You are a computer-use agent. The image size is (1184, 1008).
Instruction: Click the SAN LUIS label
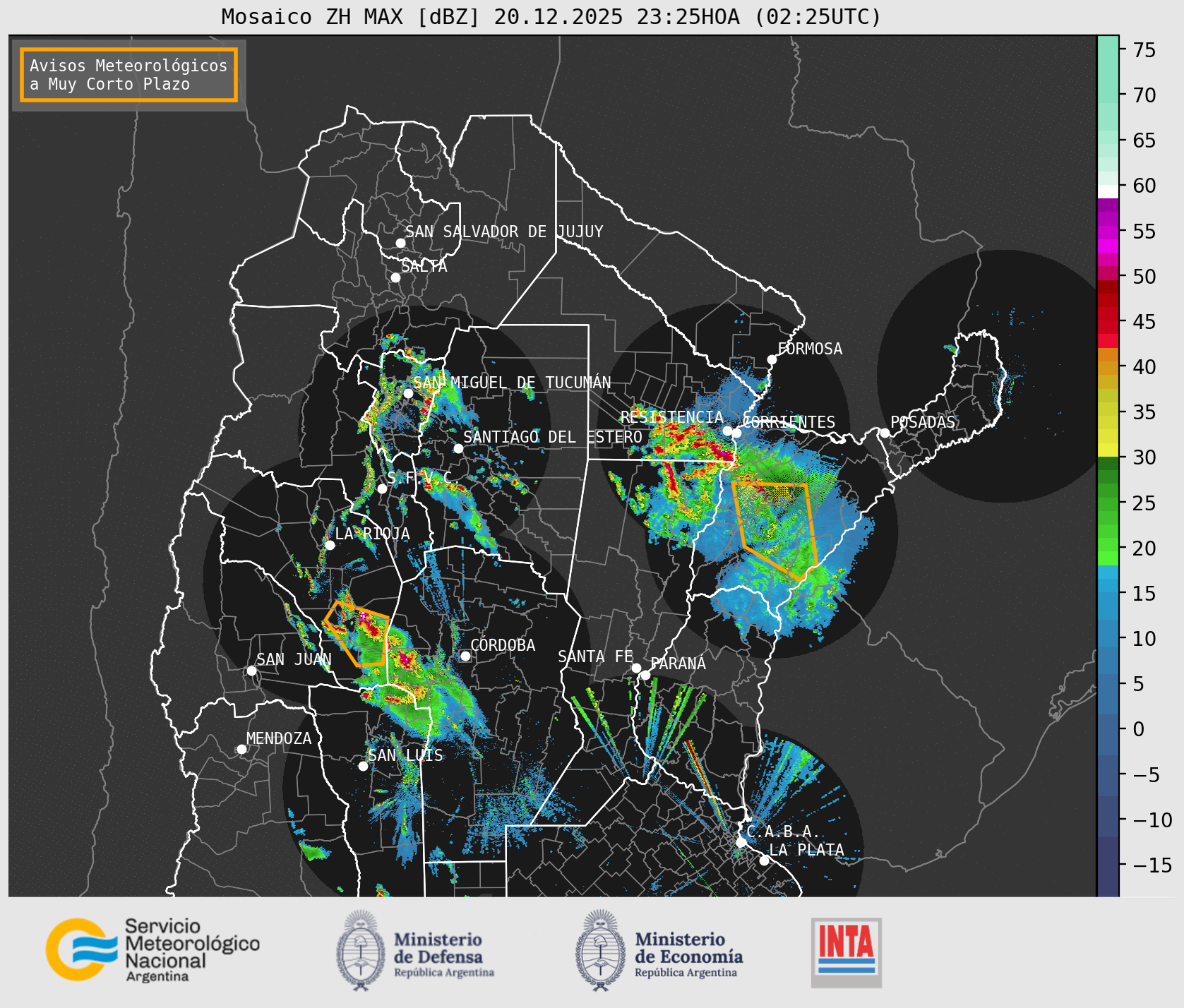point(406,755)
